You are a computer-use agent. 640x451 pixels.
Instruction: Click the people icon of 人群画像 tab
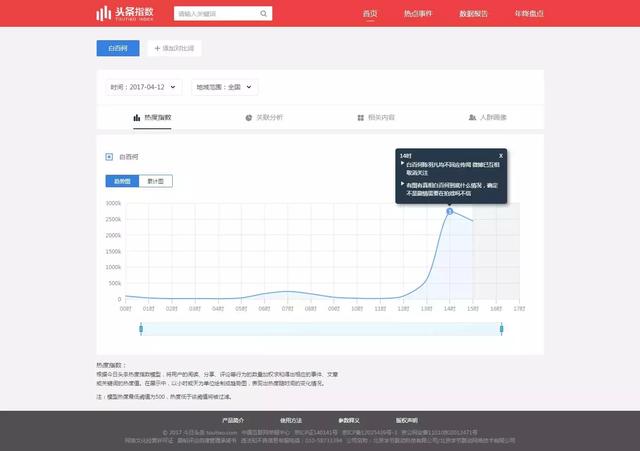pos(472,118)
